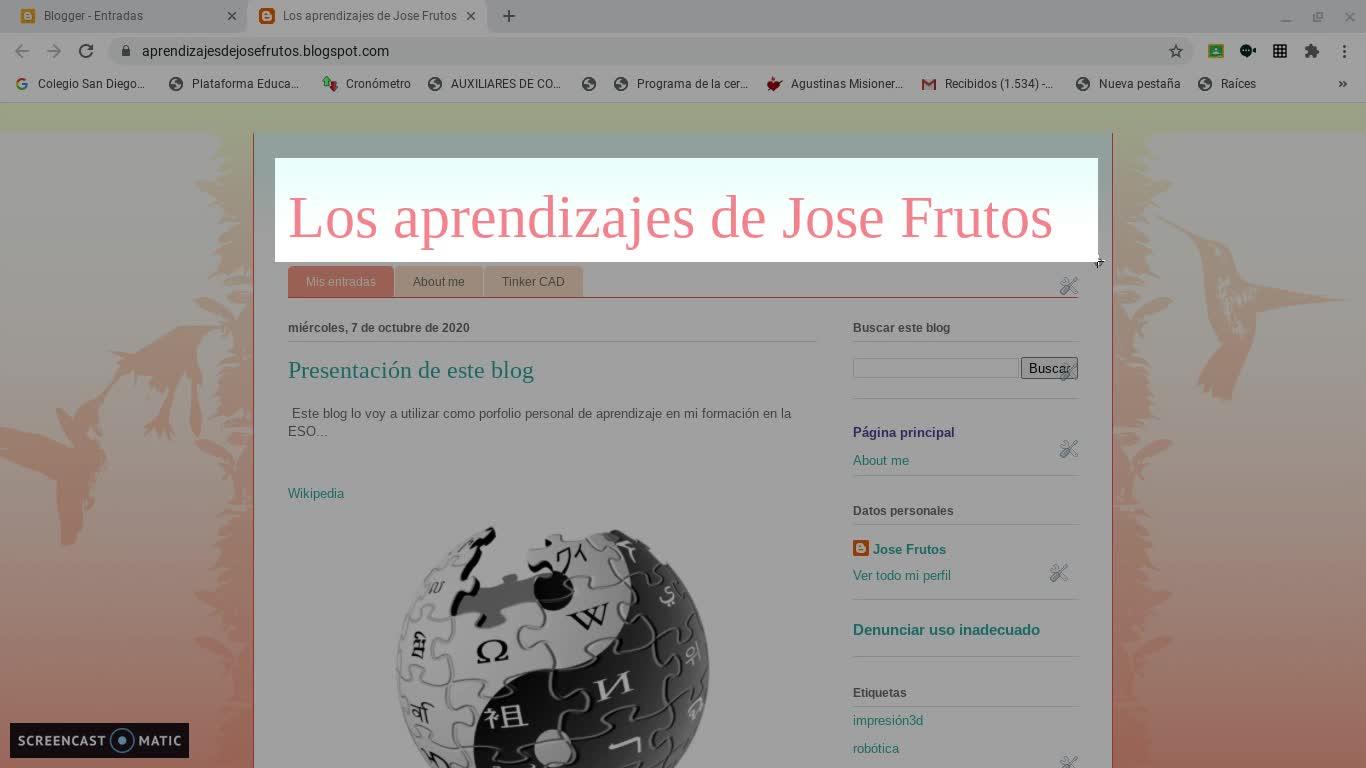1366x768 pixels.
Task: Open the Nueva pestaña bookmark
Action: tap(1128, 84)
